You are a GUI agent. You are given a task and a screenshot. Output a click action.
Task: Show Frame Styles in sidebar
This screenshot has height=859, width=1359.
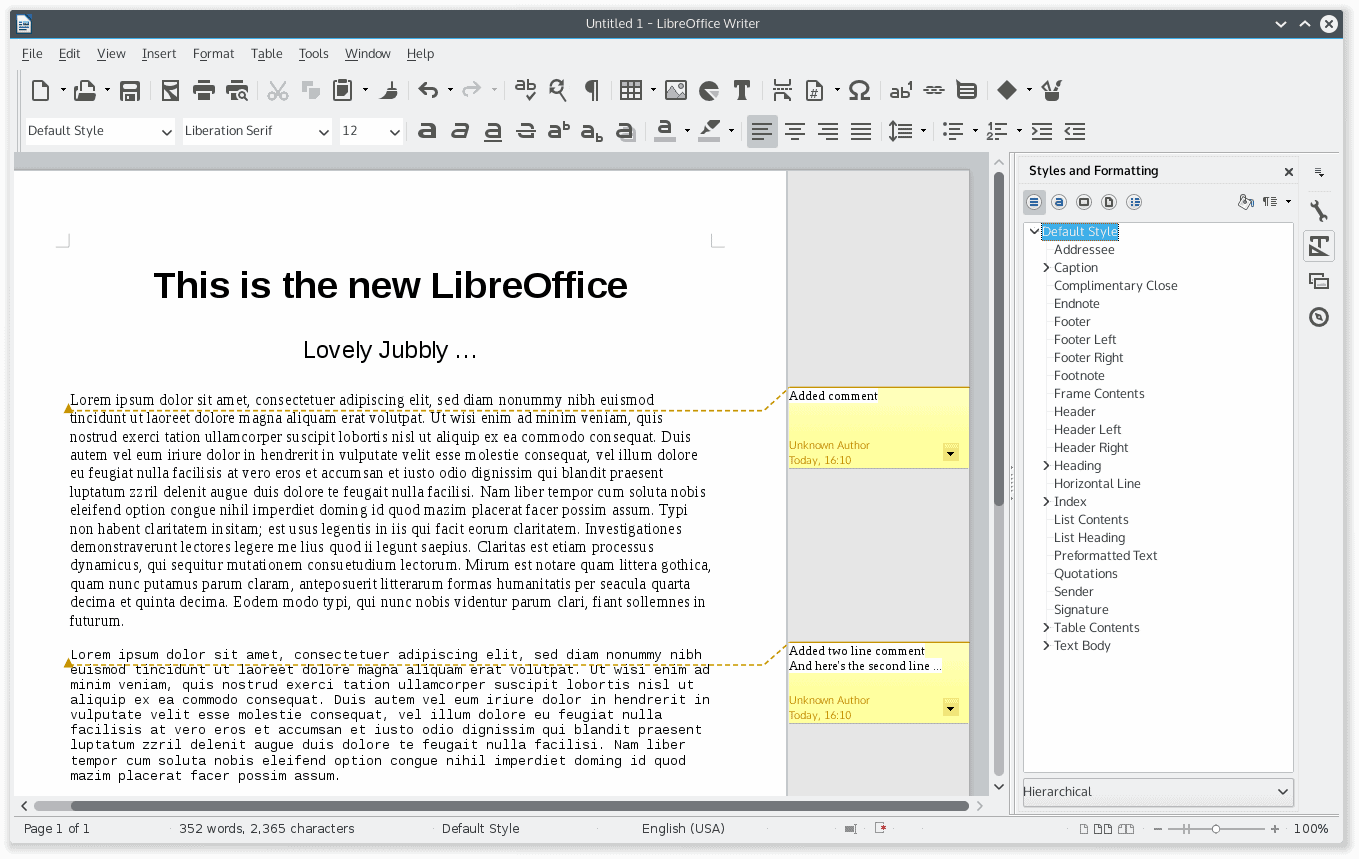click(x=1084, y=202)
